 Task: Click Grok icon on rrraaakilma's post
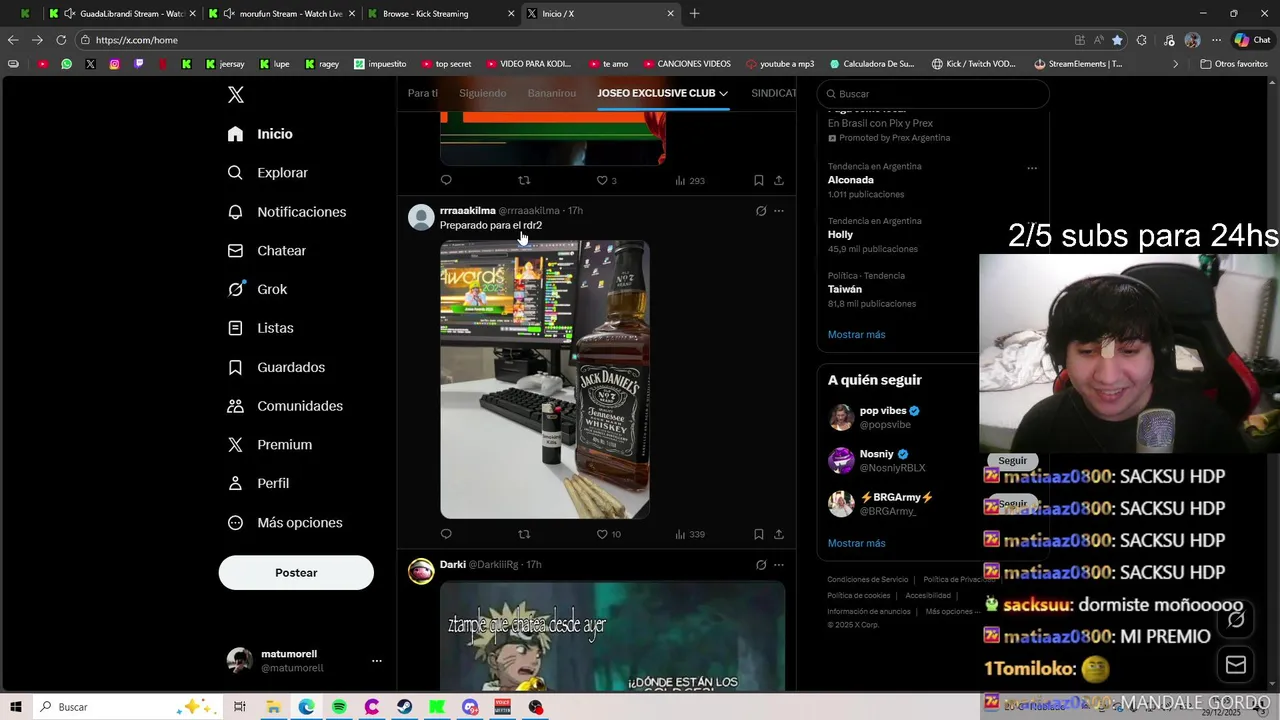tap(761, 211)
